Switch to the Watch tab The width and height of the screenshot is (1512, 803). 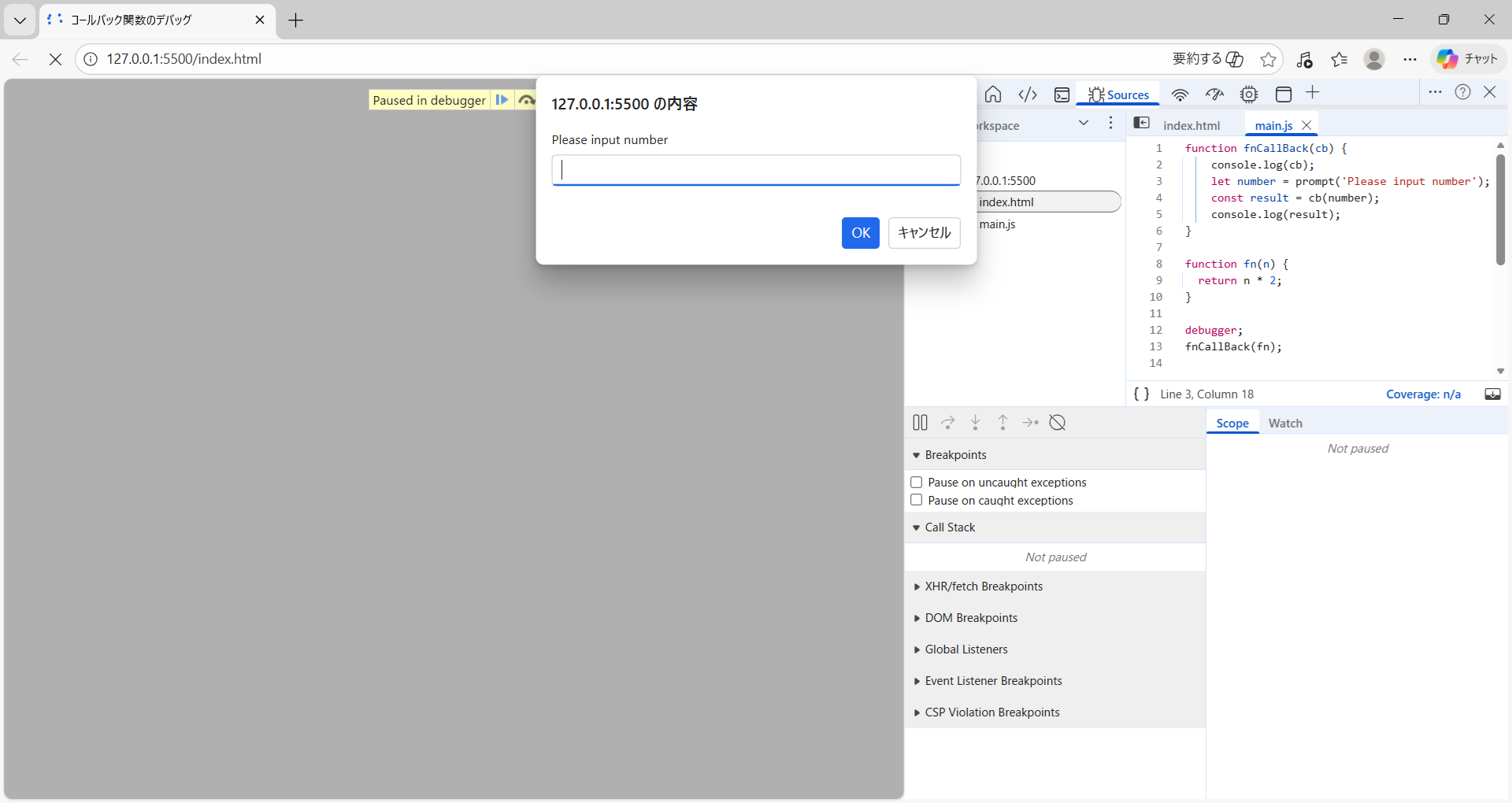pyautogui.click(x=1284, y=424)
